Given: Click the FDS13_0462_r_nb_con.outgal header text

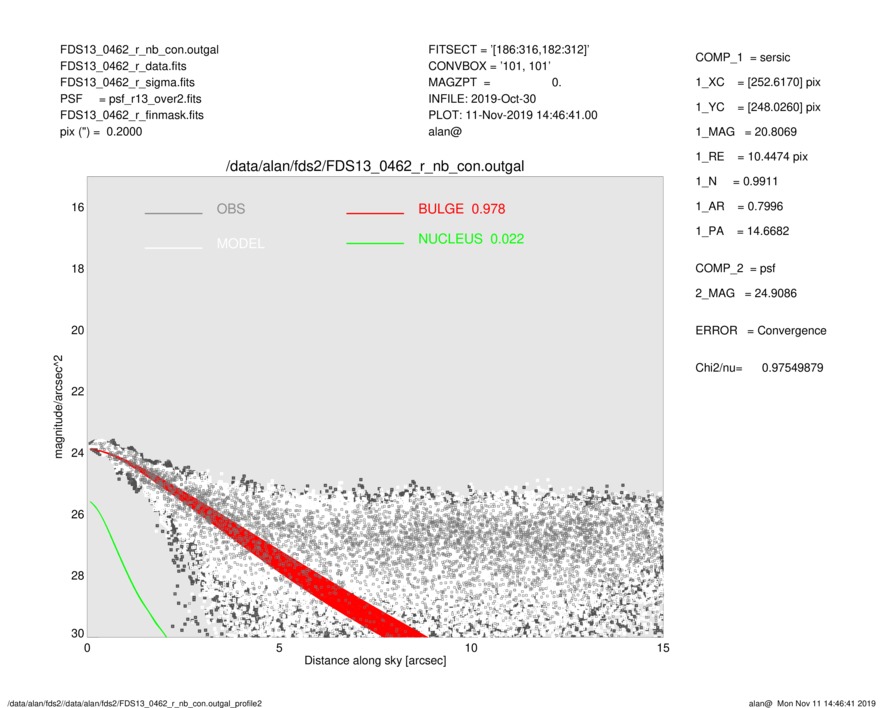Looking at the screenshot, I should [139, 50].
